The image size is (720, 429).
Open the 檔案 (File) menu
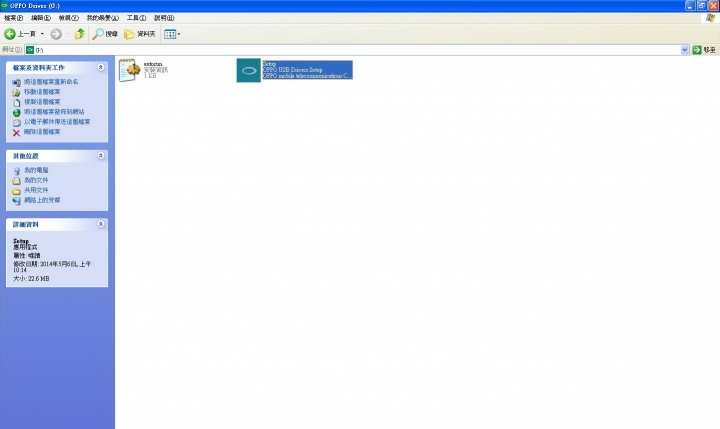point(13,18)
